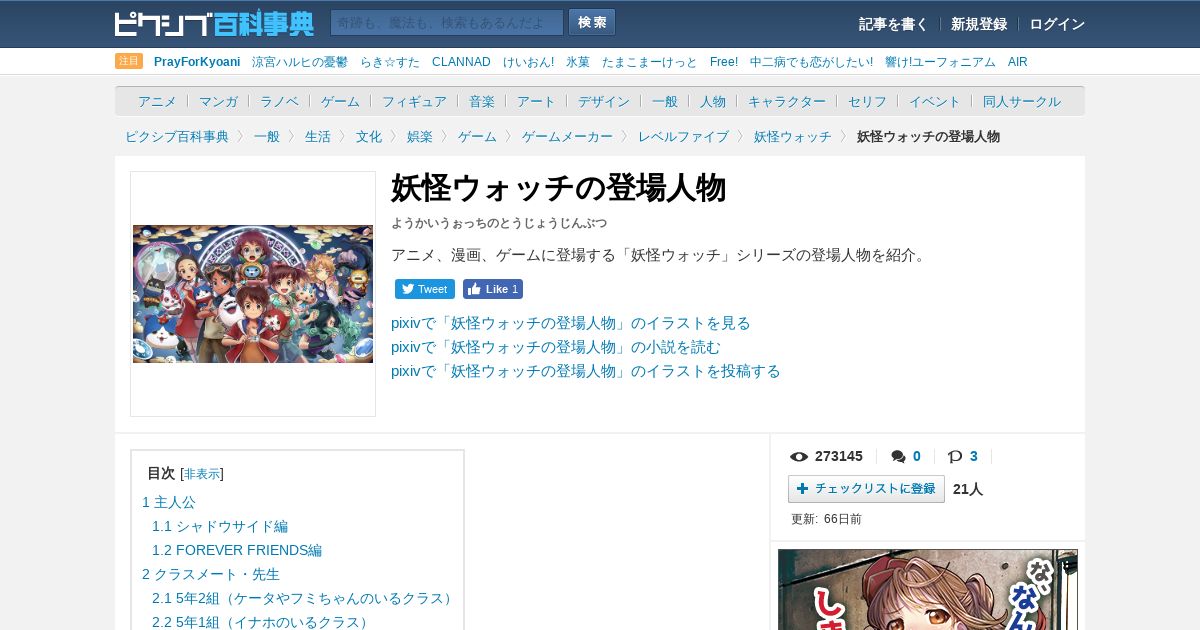Image resolution: width=1200 pixels, height=630 pixels.
Task: Click the Facebook Like button
Action: click(493, 289)
